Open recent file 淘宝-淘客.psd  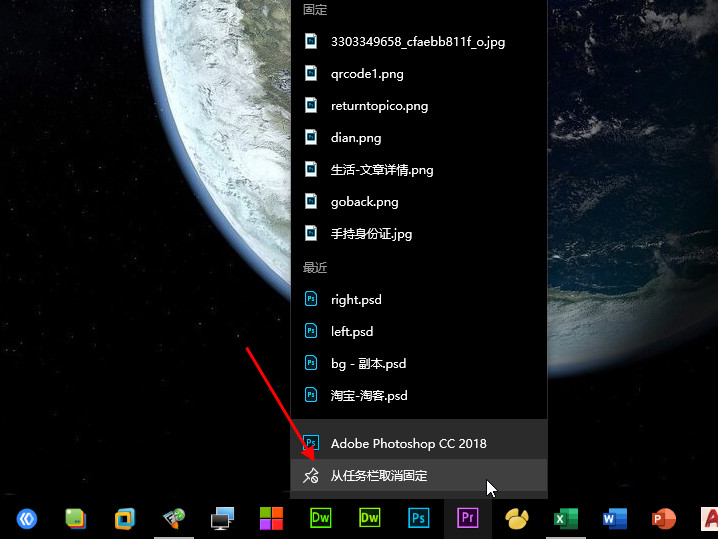[x=369, y=395]
